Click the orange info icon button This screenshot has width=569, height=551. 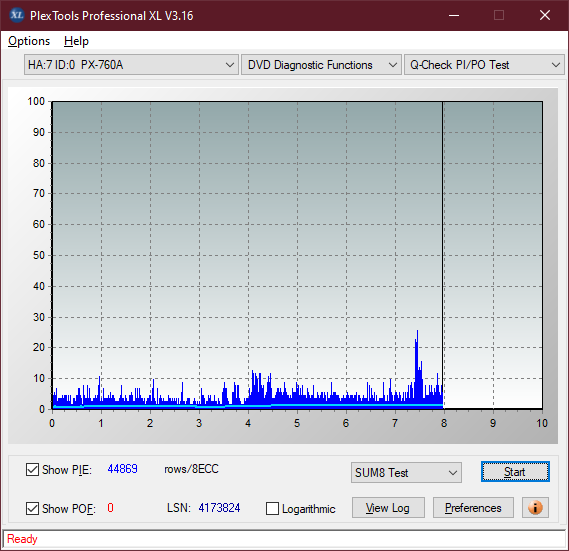coord(535,507)
